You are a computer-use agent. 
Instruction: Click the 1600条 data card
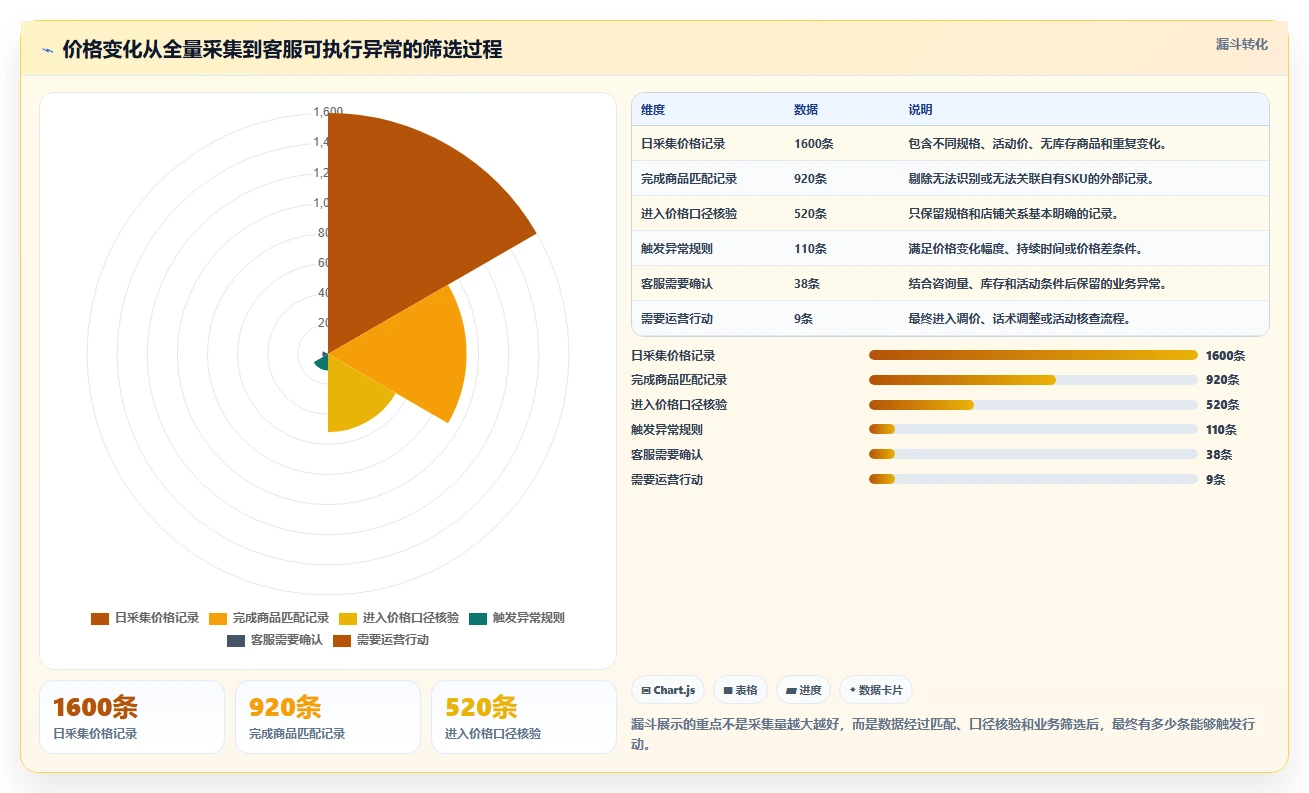(132, 717)
